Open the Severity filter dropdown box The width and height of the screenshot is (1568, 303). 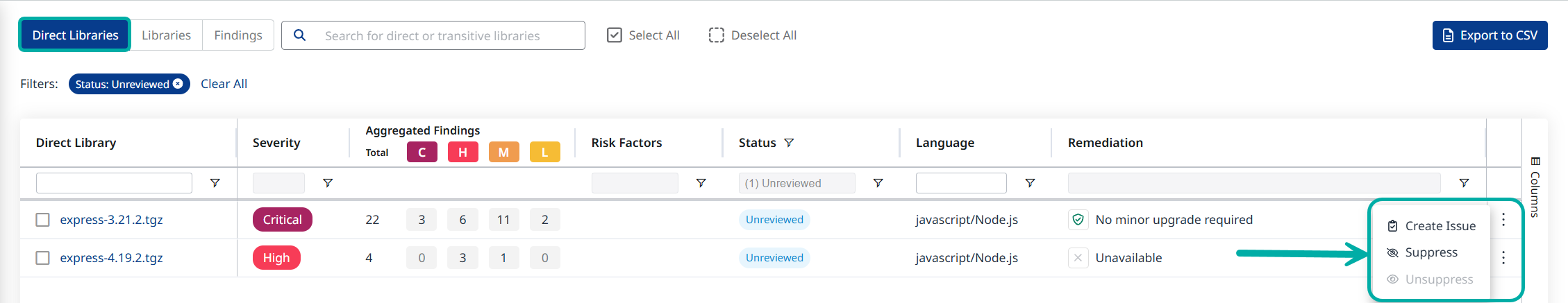(x=278, y=183)
